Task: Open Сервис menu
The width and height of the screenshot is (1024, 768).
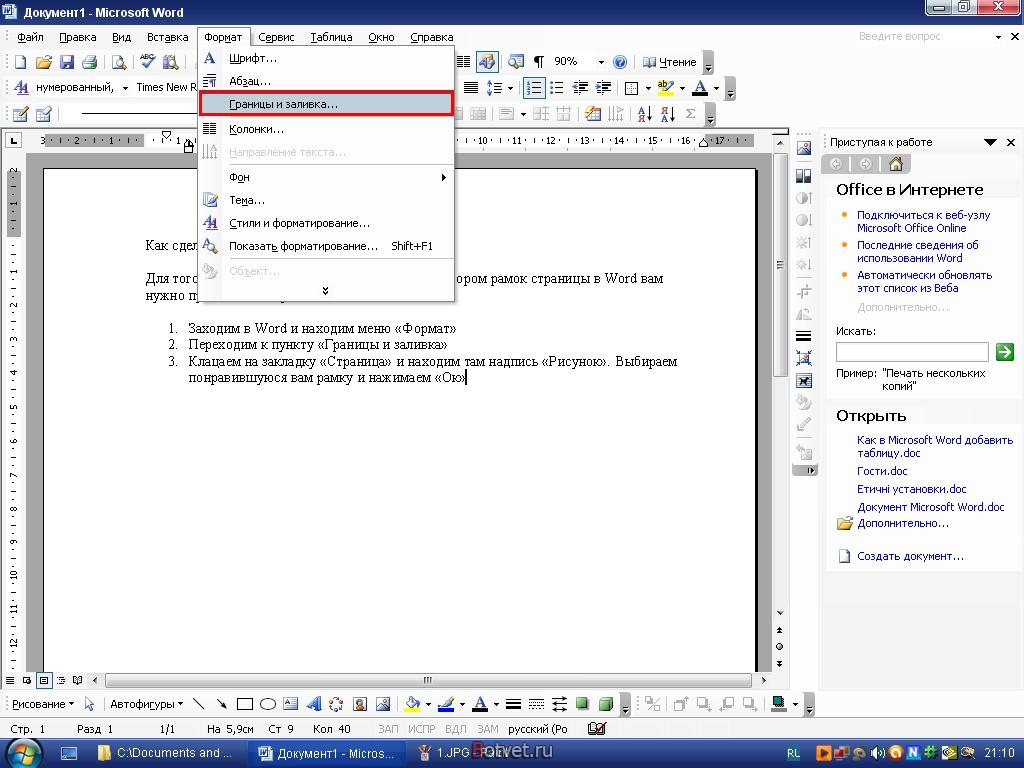Action: [x=276, y=37]
